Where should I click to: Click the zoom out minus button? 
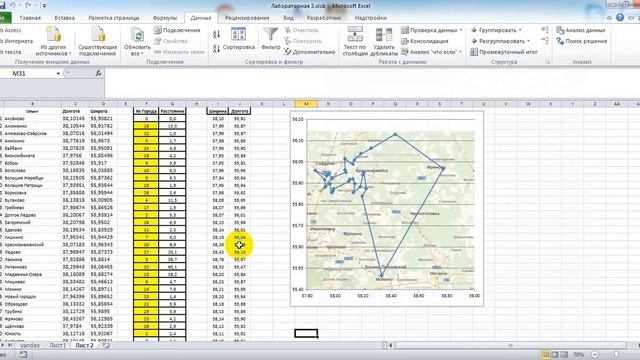tap(595, 355)
